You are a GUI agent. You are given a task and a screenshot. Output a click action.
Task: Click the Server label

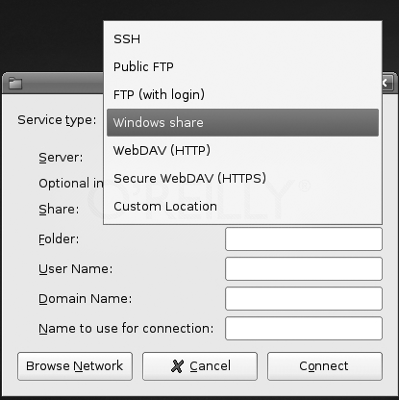point(61,157)
